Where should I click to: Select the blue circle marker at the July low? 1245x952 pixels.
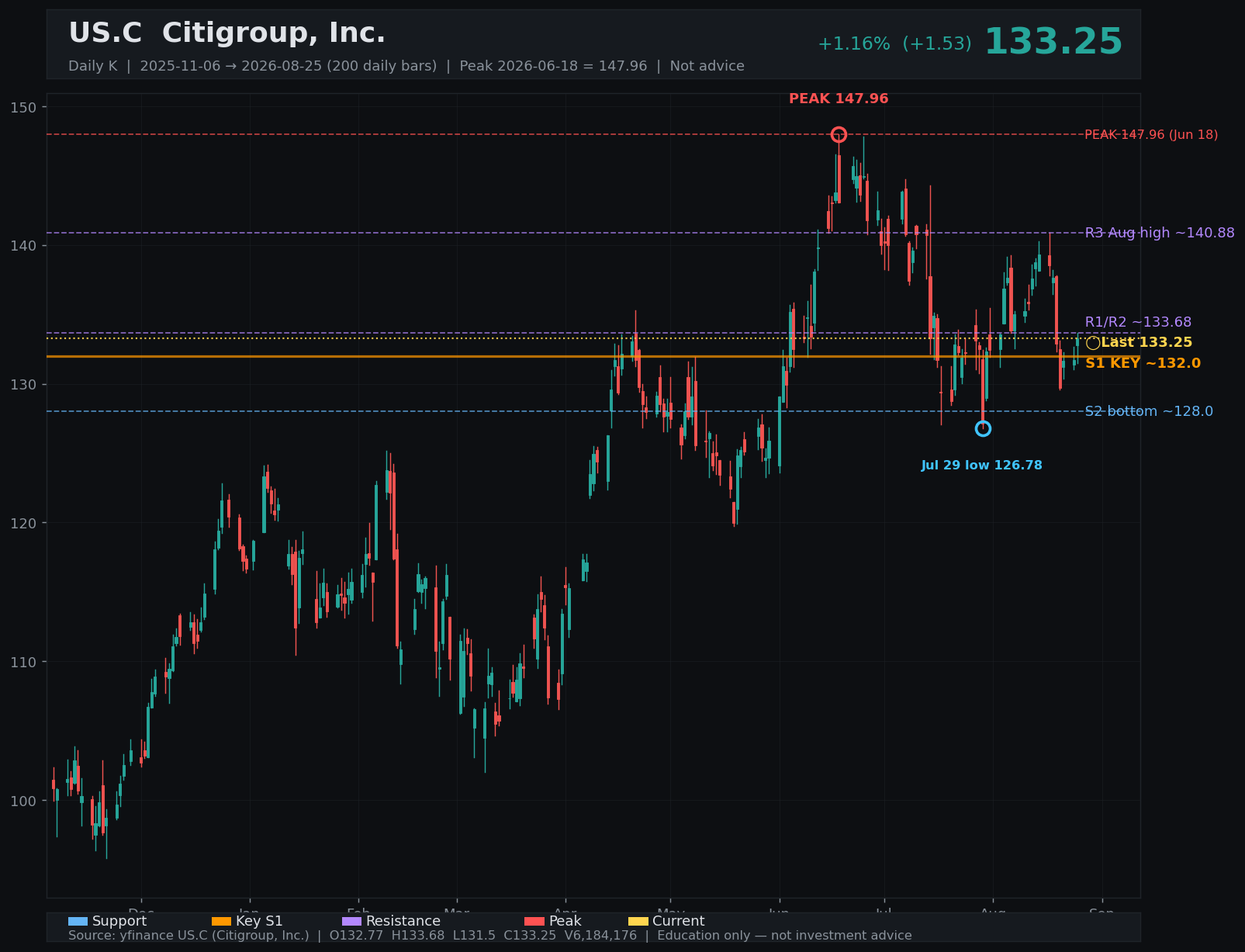pos(983,428)
